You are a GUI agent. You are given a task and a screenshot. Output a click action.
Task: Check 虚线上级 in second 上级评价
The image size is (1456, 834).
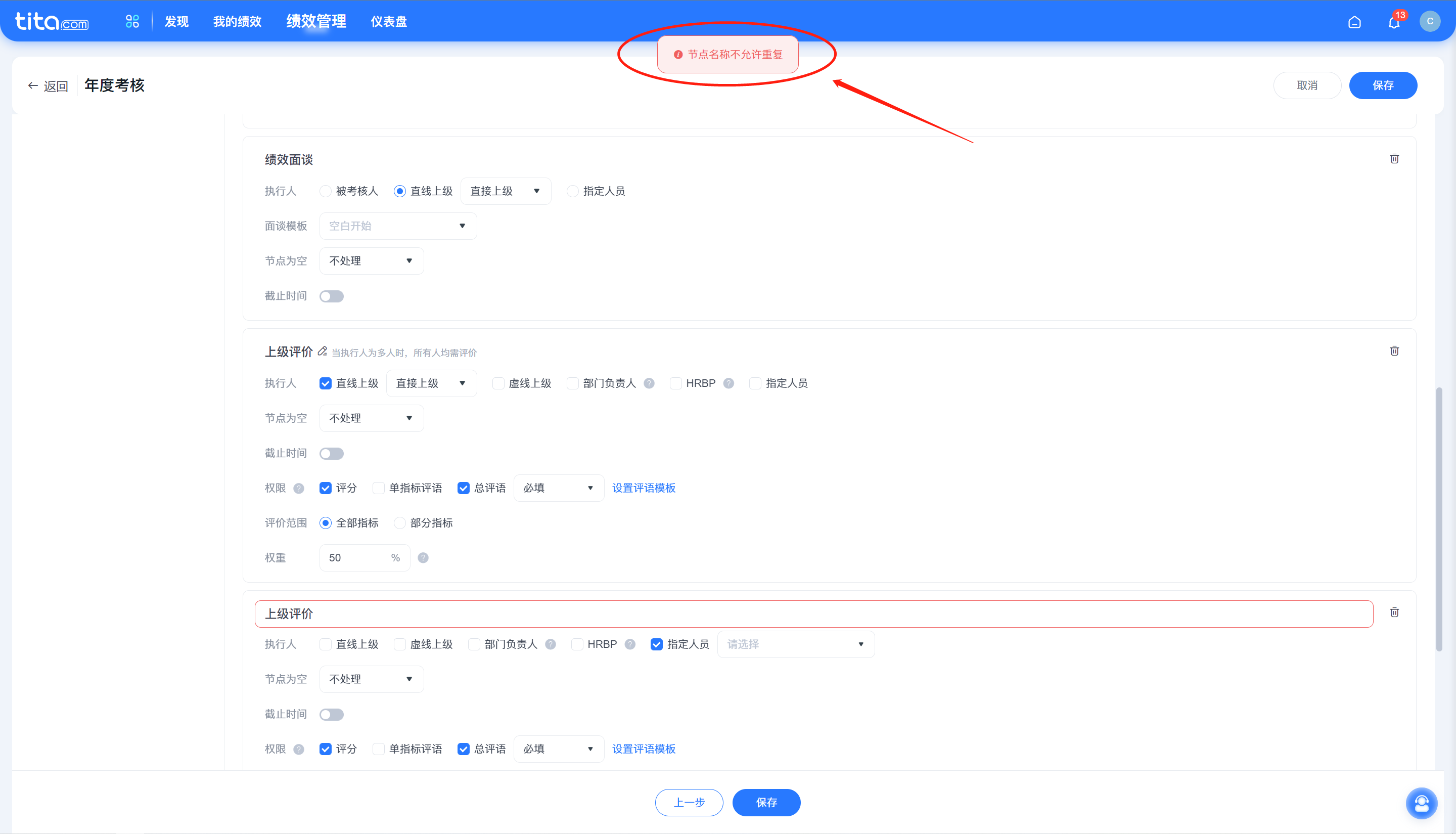399,644
